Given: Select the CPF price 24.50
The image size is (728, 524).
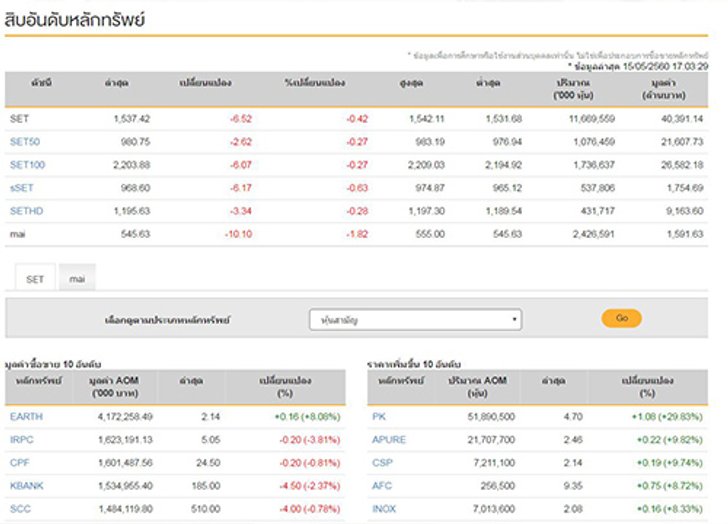Looking at the screenshot, I should click(x=208, y=463).
